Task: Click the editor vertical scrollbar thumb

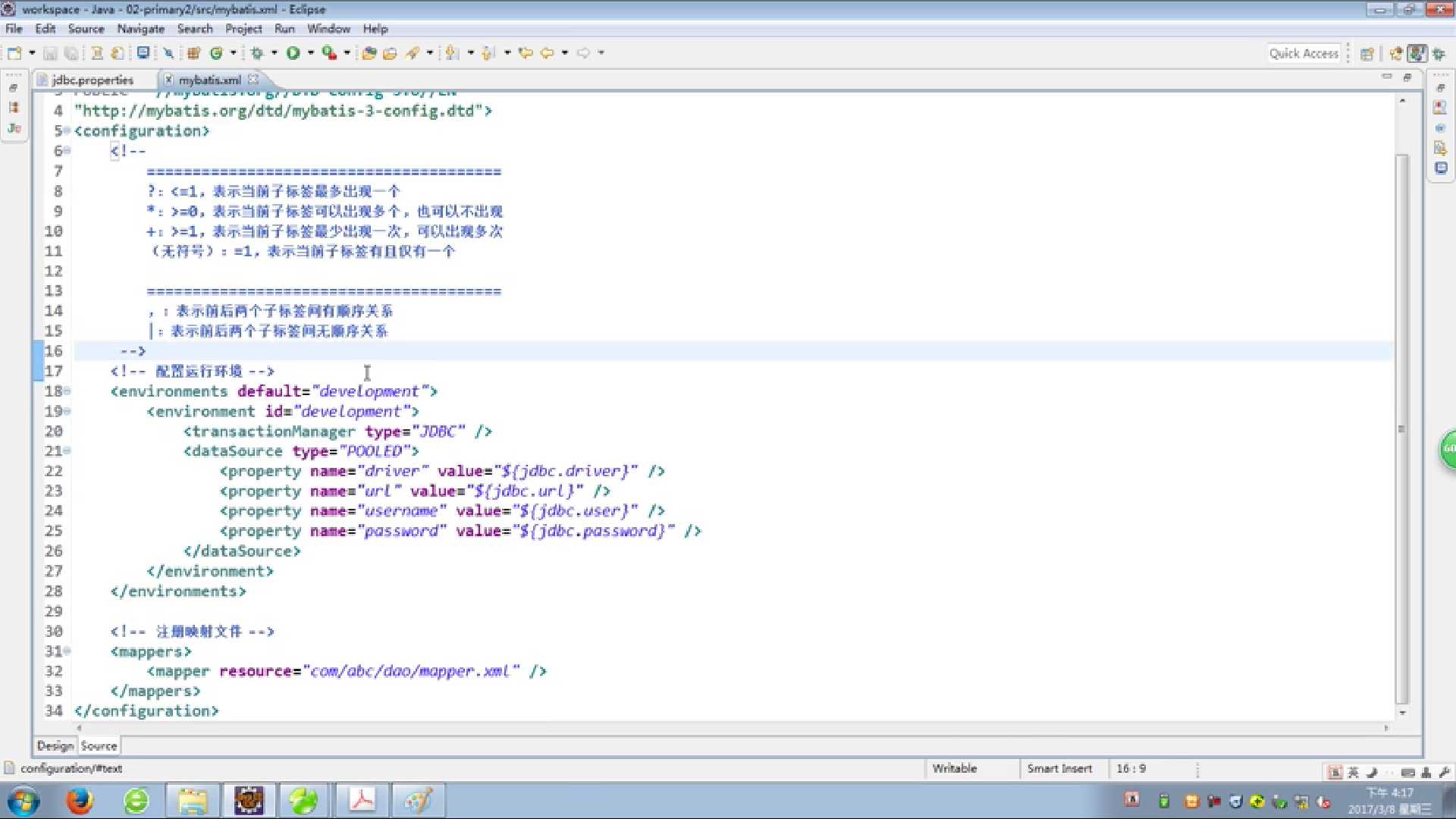Action: (x=1402, y=429)
